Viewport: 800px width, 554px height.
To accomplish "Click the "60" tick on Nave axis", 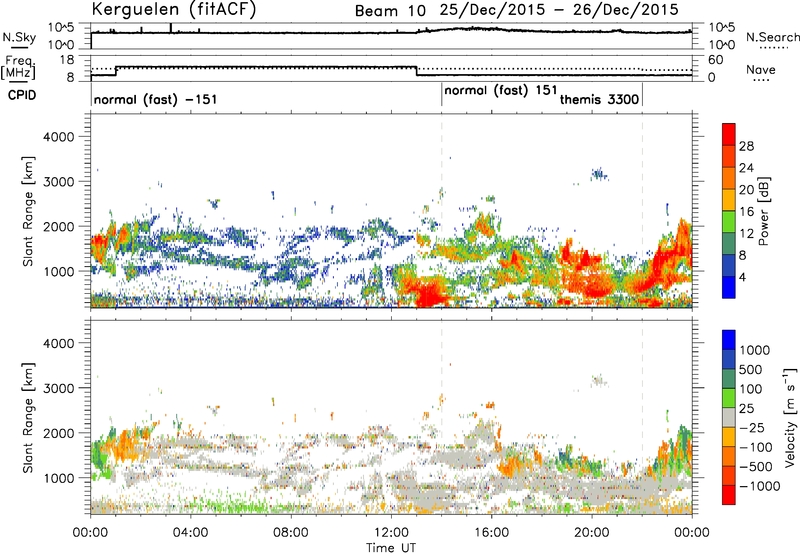I will pyautogui.click(x=716, y=60).
